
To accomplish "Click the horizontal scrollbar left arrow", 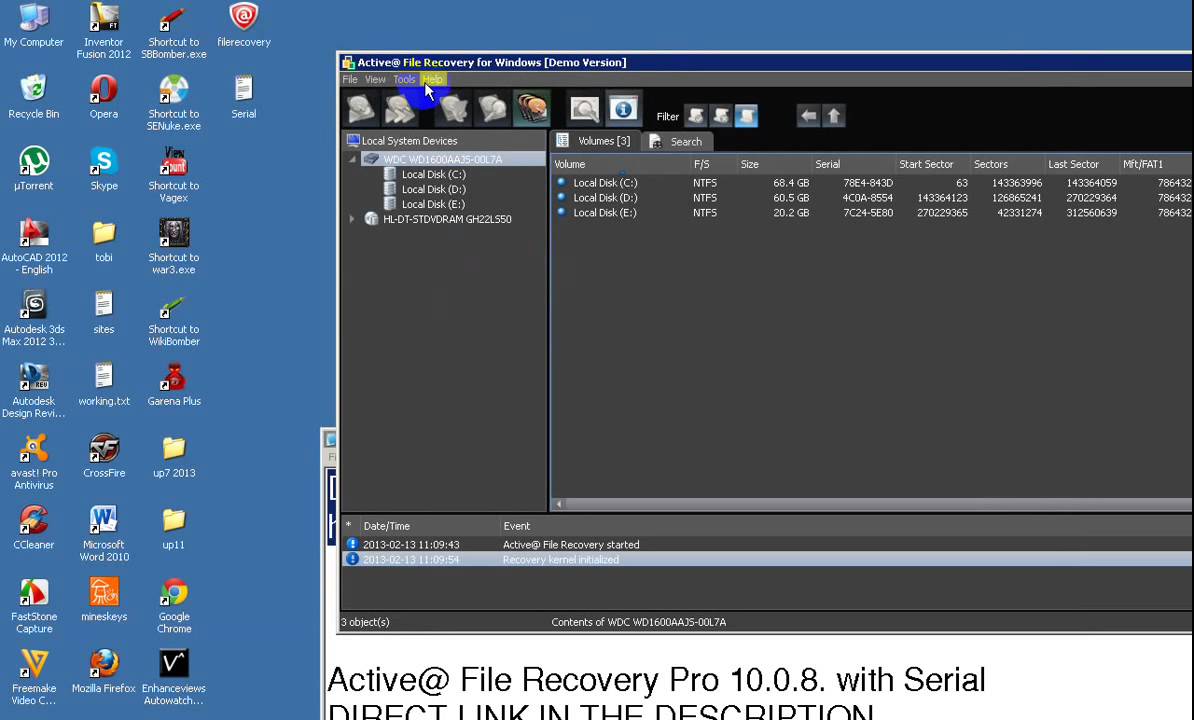I will click(x=558, y=504).
